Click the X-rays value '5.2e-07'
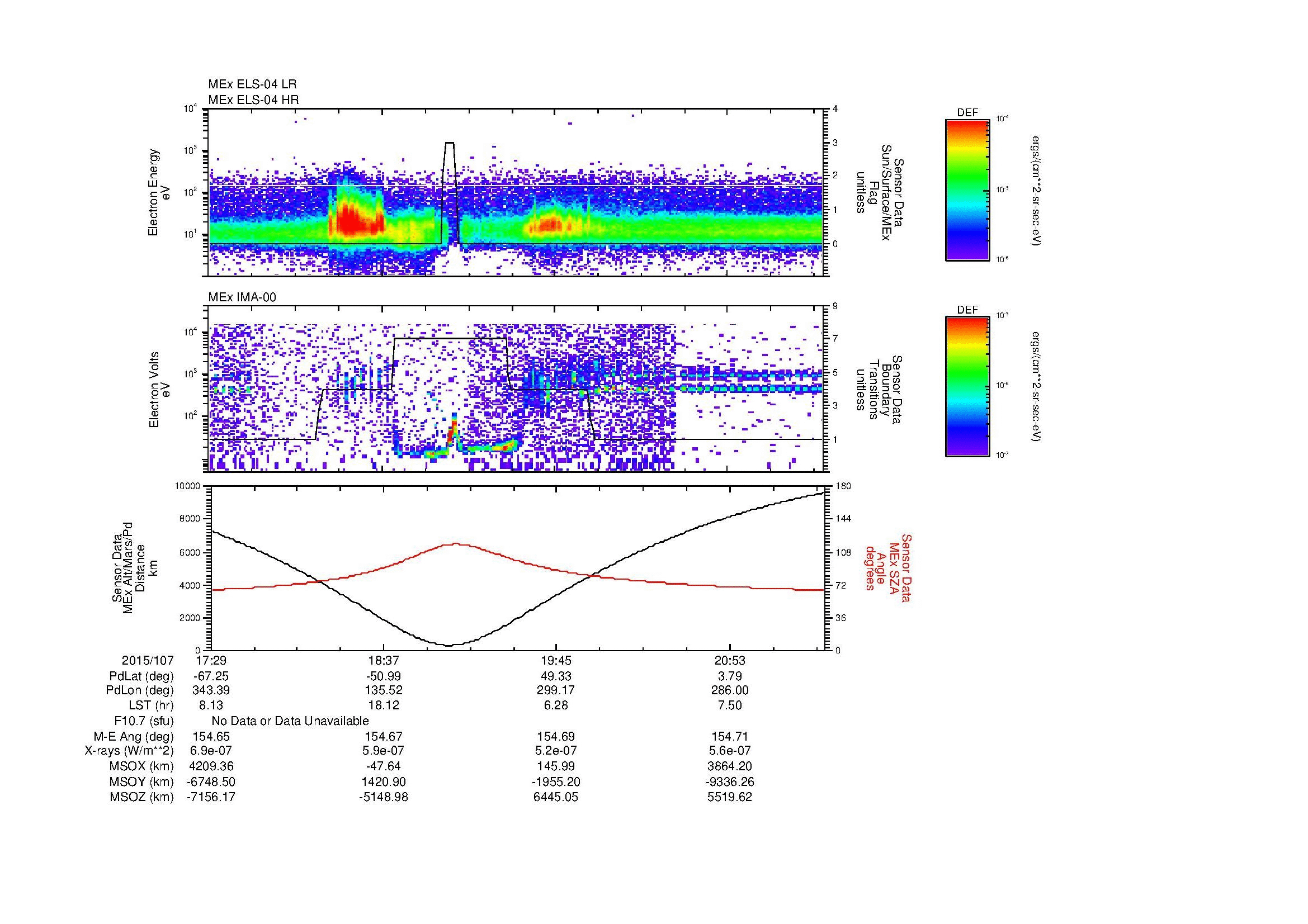The image size is (1308, 924). click(556, 751)
